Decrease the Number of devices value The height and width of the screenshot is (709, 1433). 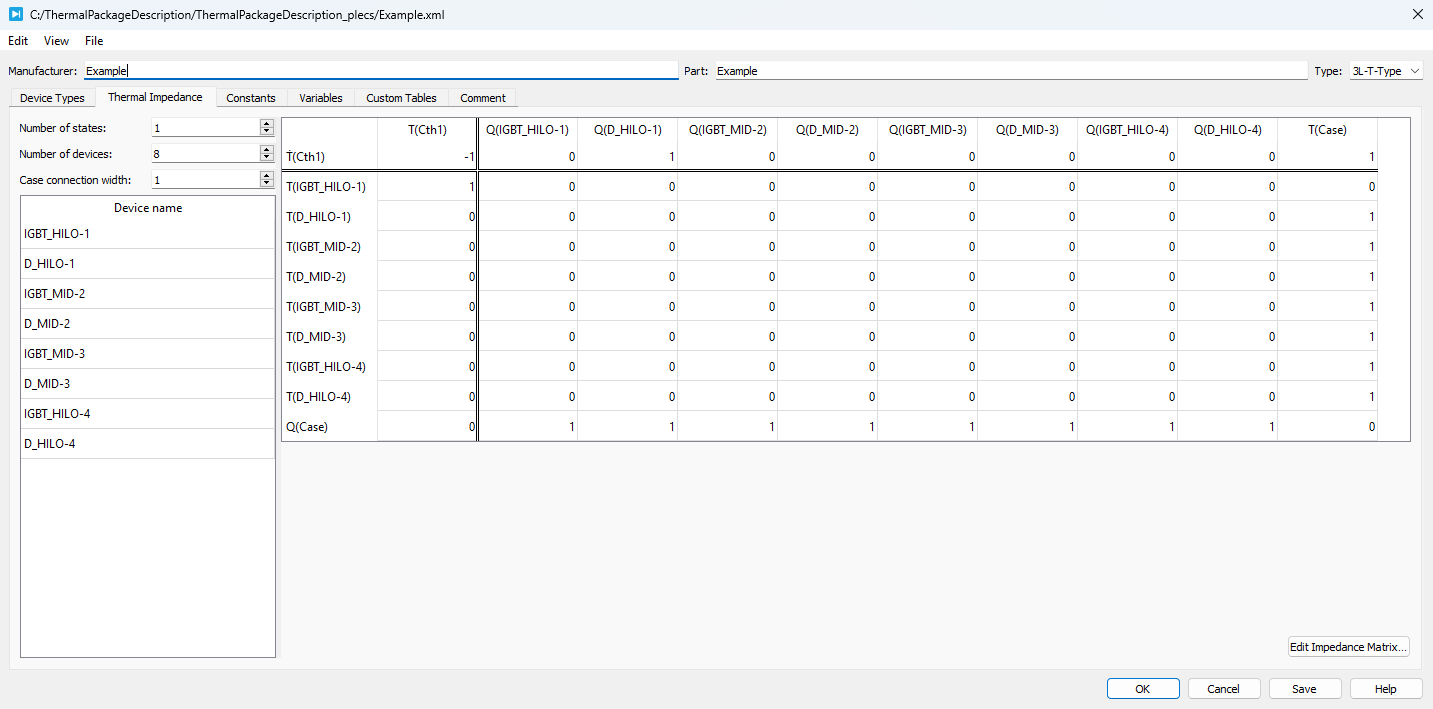pyautogui.click(x=266, y=158)
